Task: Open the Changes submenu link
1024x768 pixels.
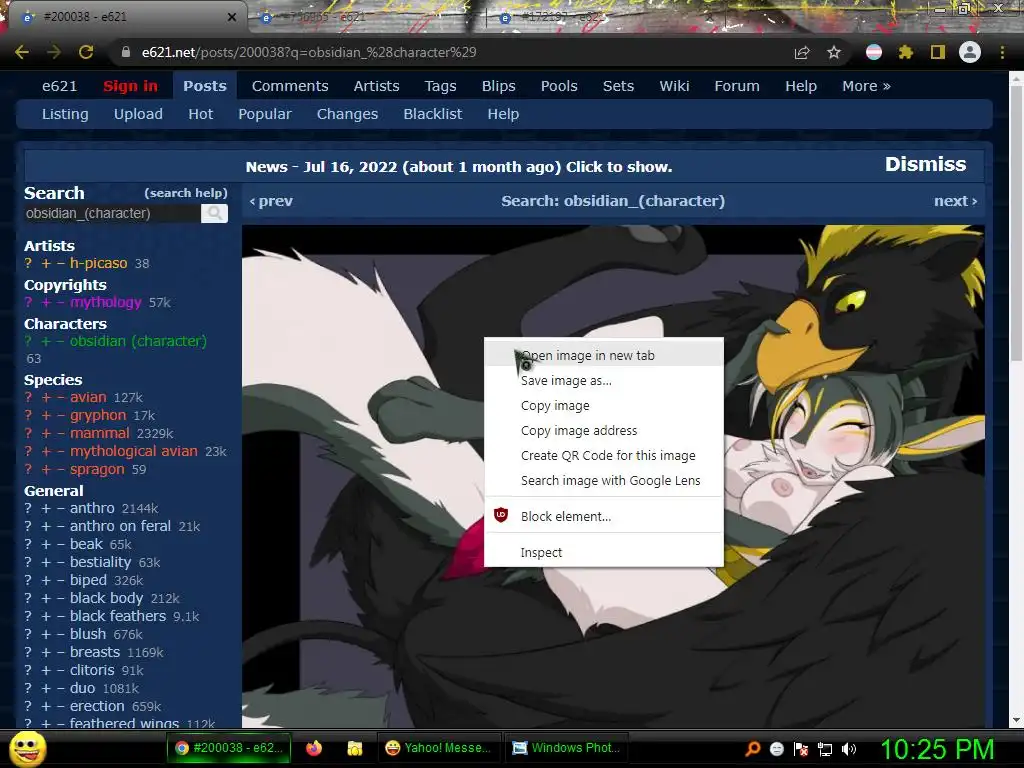Action: click(x=347, y=114)
